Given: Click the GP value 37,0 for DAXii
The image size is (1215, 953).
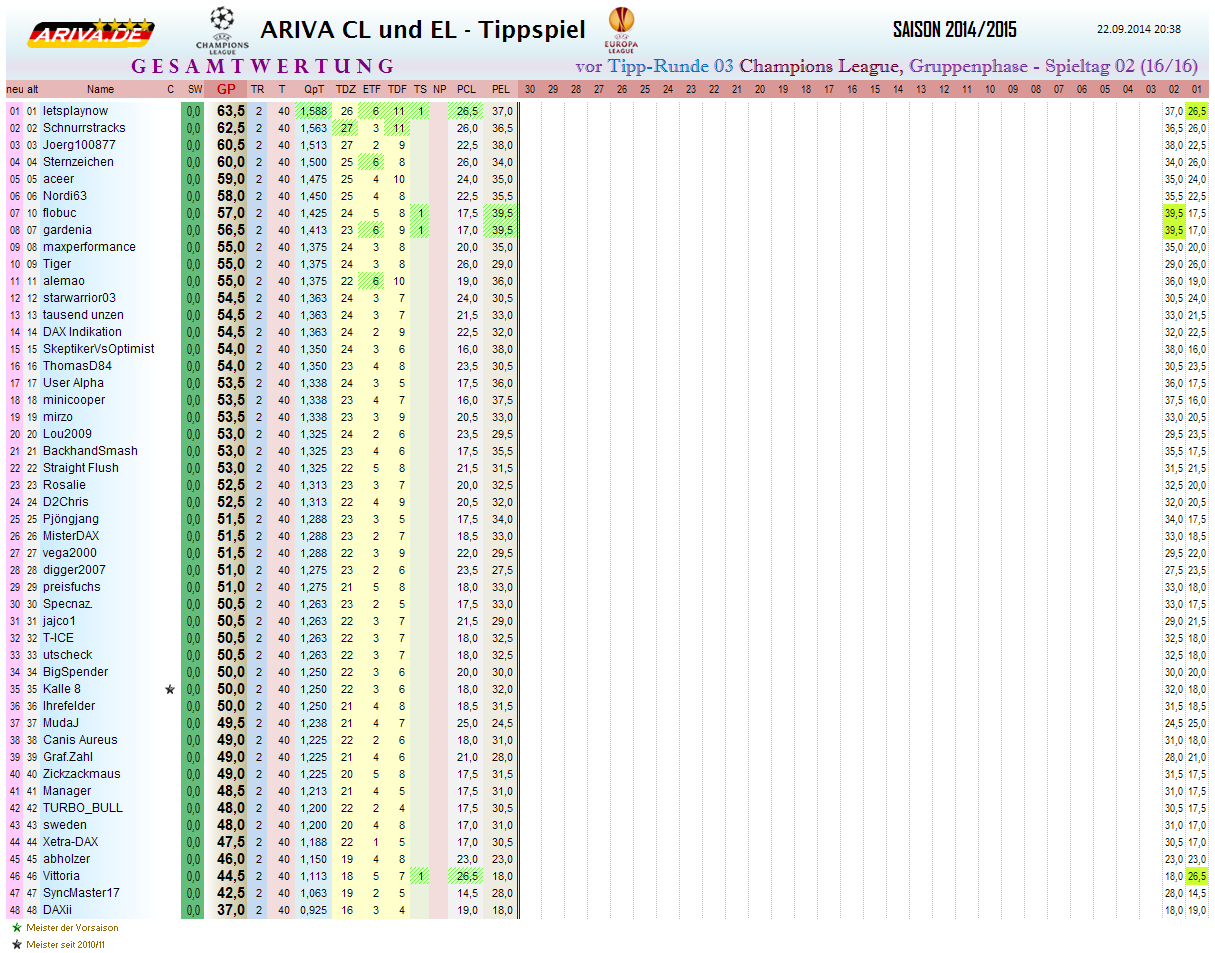Looking at the screenshot, I should coord(232,910).
